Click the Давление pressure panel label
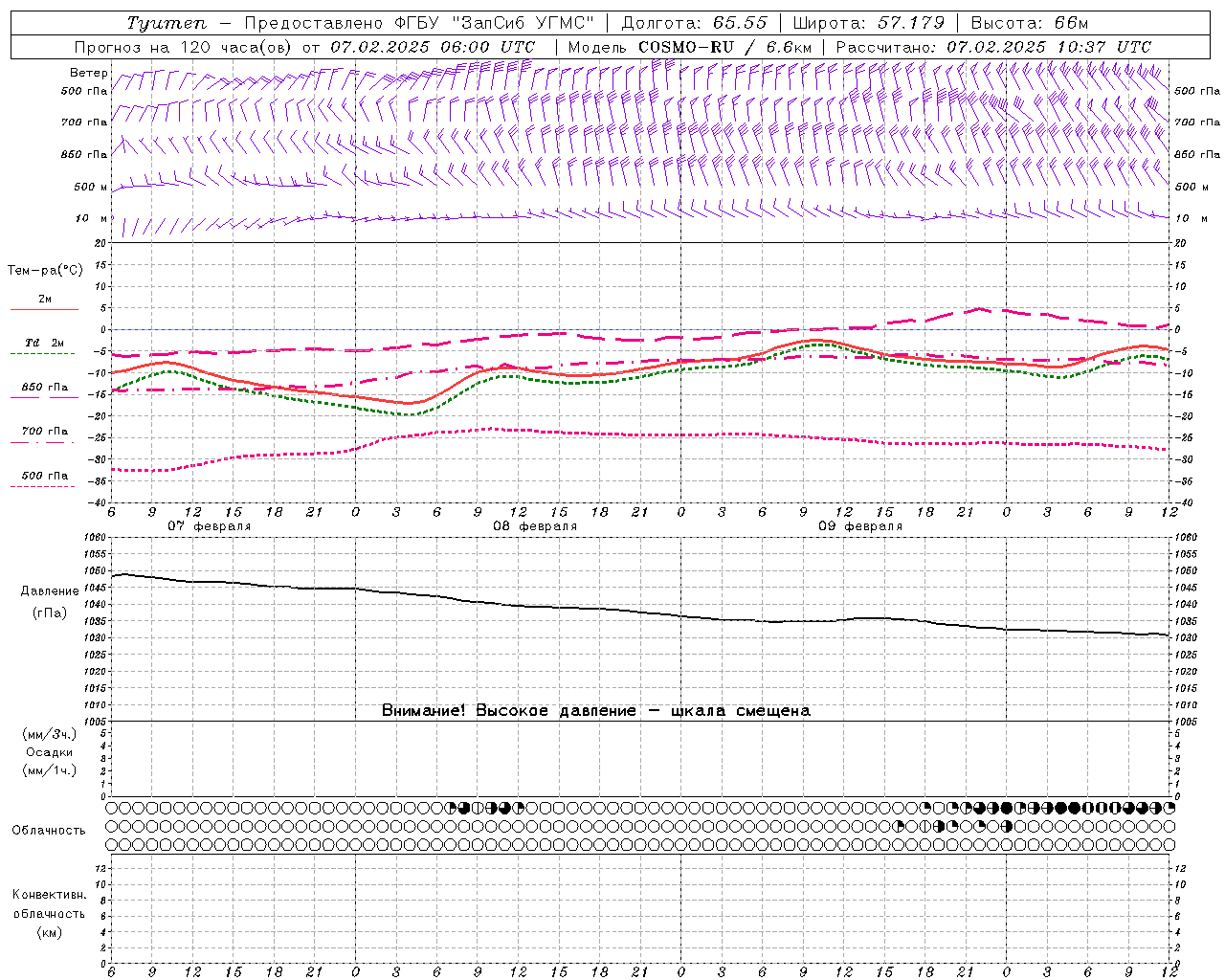1225x980 pixels. coord(50,591)
